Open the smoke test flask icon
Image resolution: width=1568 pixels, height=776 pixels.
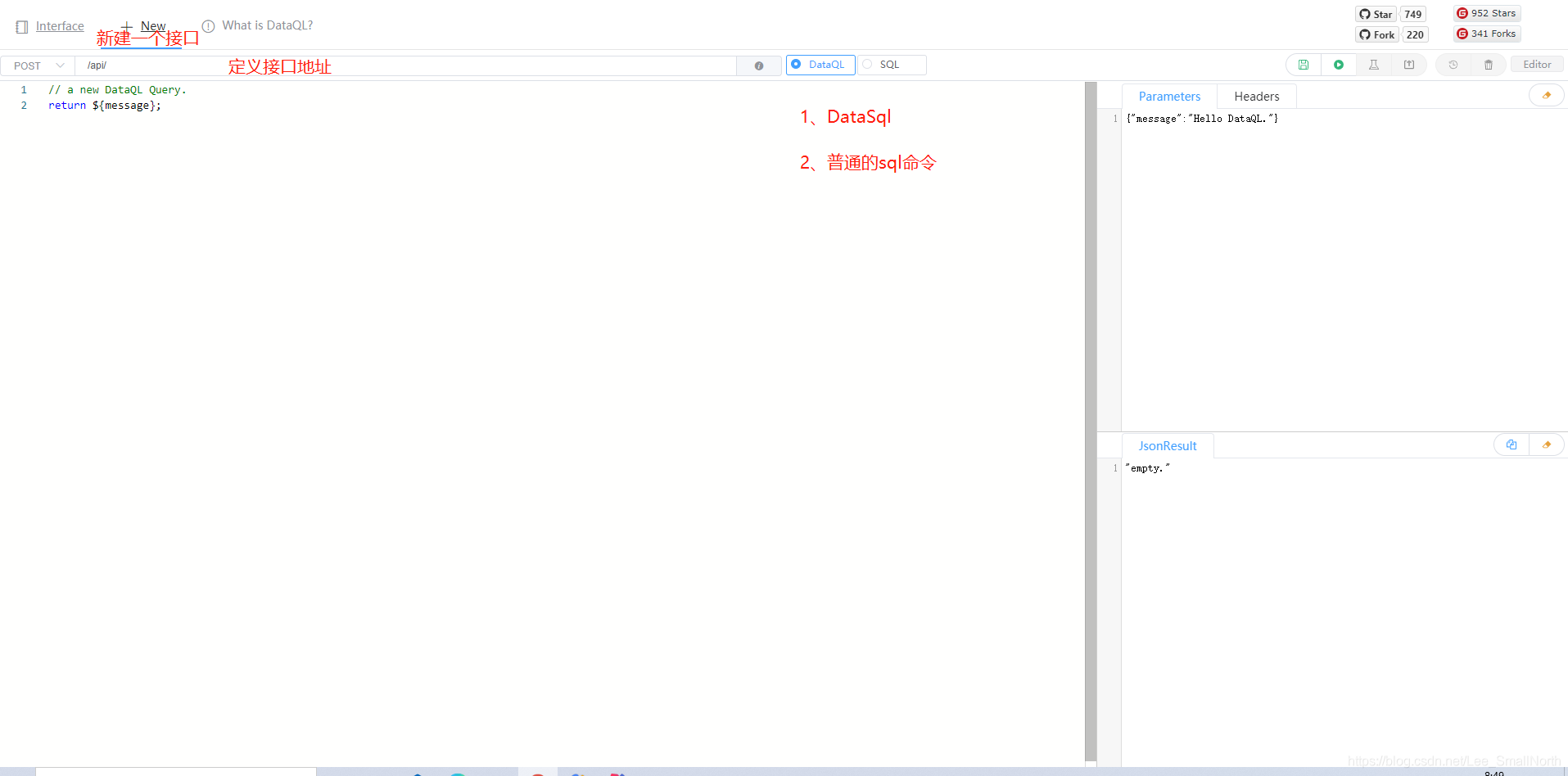pos(1375,65)
